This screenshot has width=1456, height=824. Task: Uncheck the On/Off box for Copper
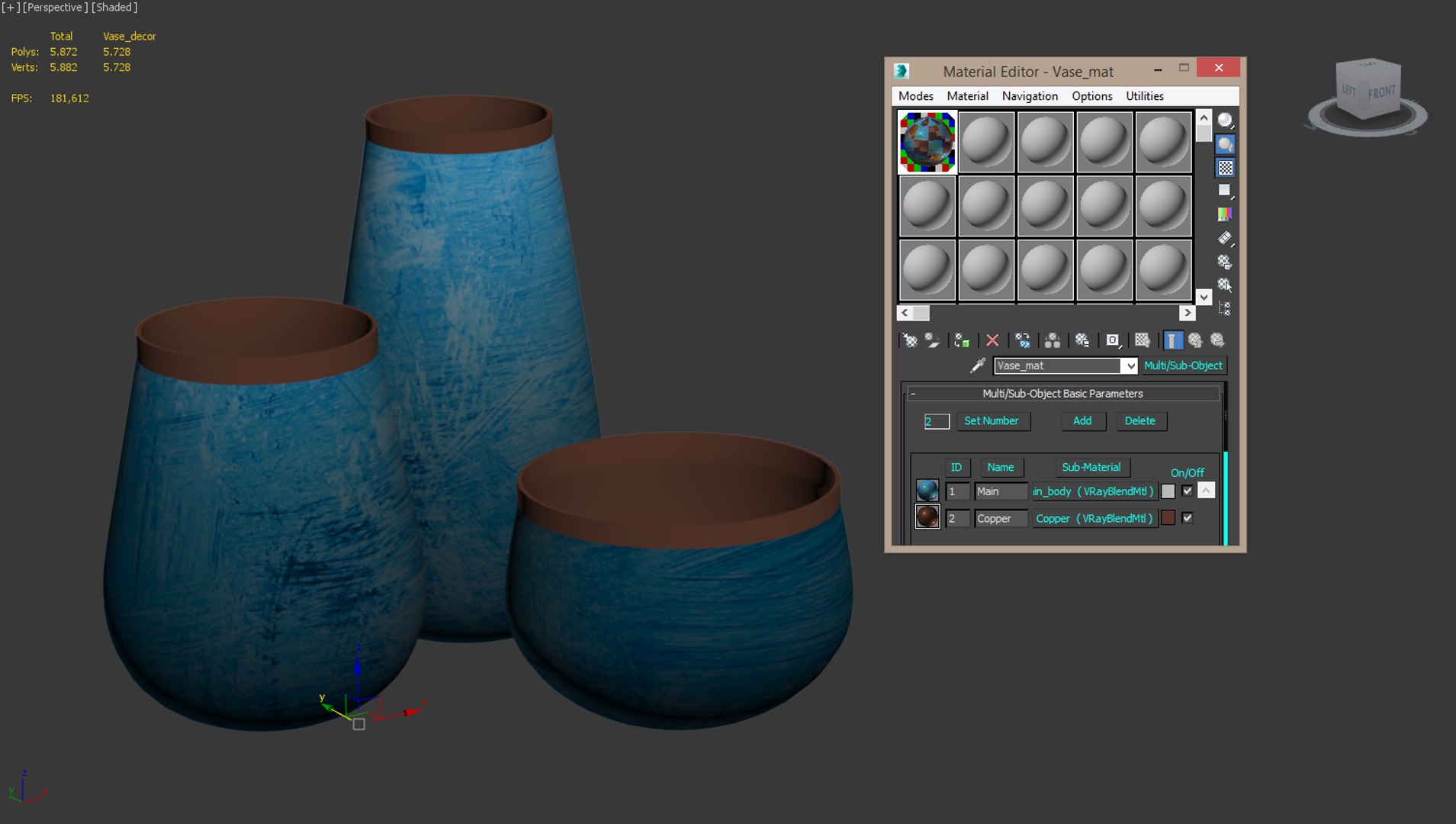[1187, 518]
